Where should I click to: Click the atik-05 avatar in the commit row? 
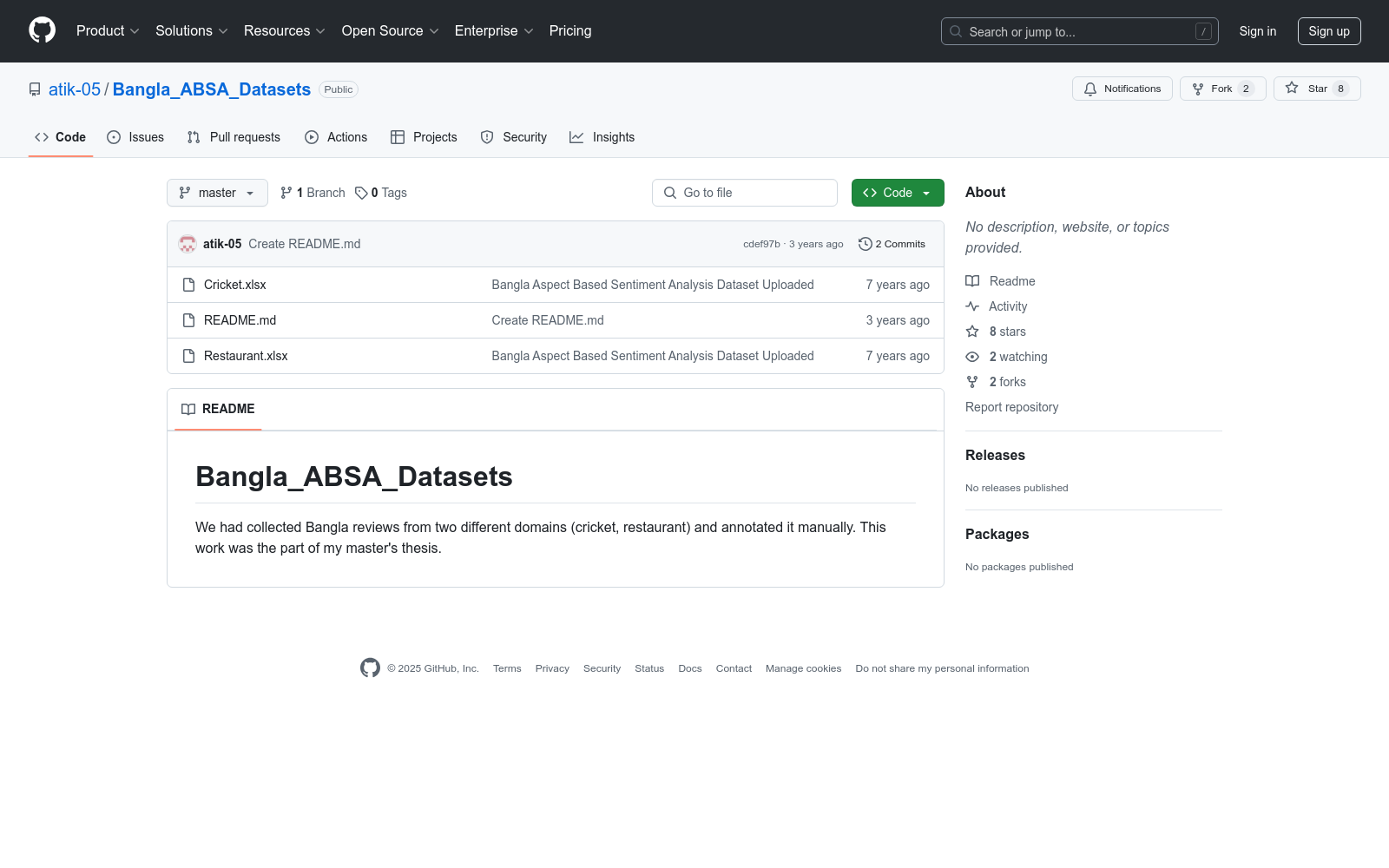pyautogui.click(x=188, y=244)
